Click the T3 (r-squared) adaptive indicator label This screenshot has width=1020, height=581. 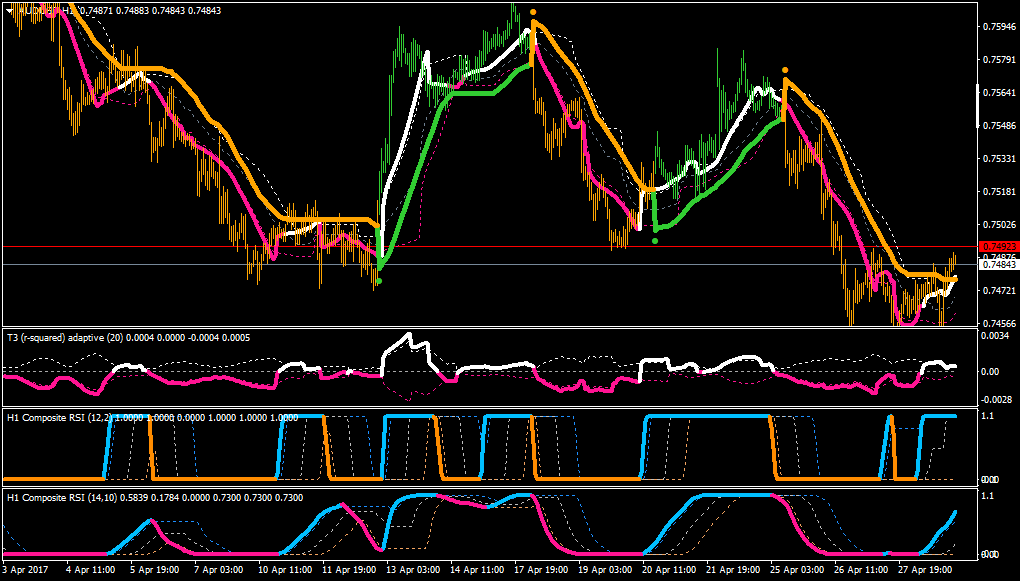tap(67, 338)
